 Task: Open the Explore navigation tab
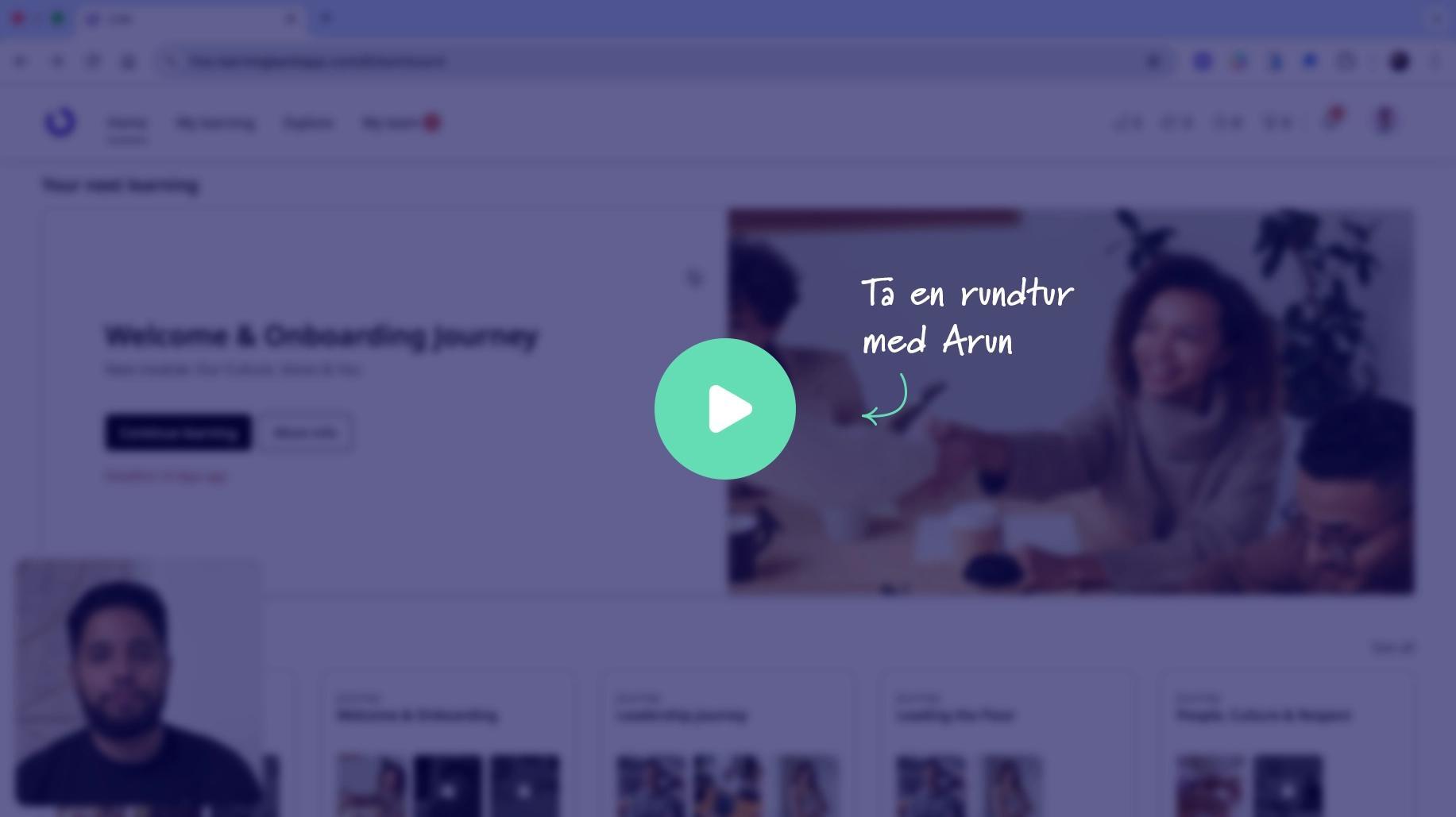tap(308, 123)
